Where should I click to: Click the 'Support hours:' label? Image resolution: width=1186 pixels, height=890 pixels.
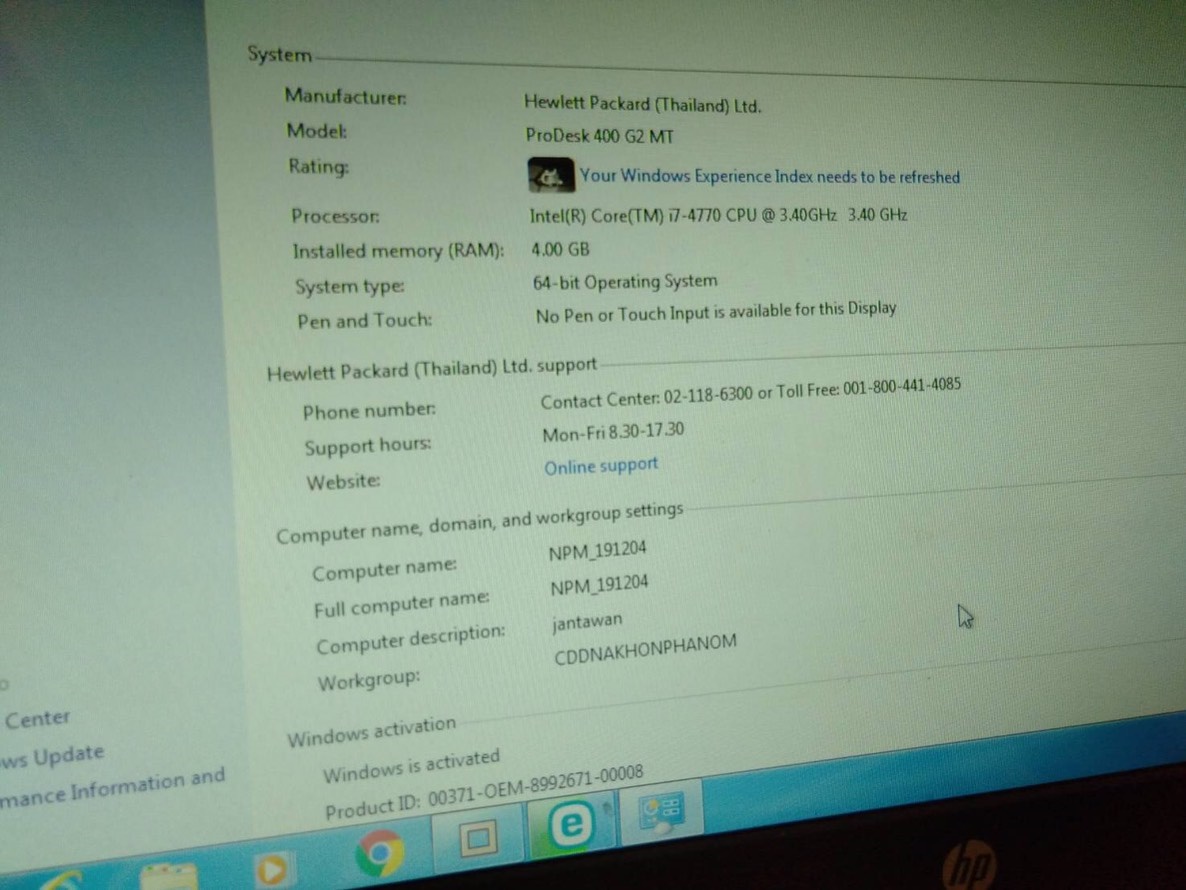[x=368, y=445]
